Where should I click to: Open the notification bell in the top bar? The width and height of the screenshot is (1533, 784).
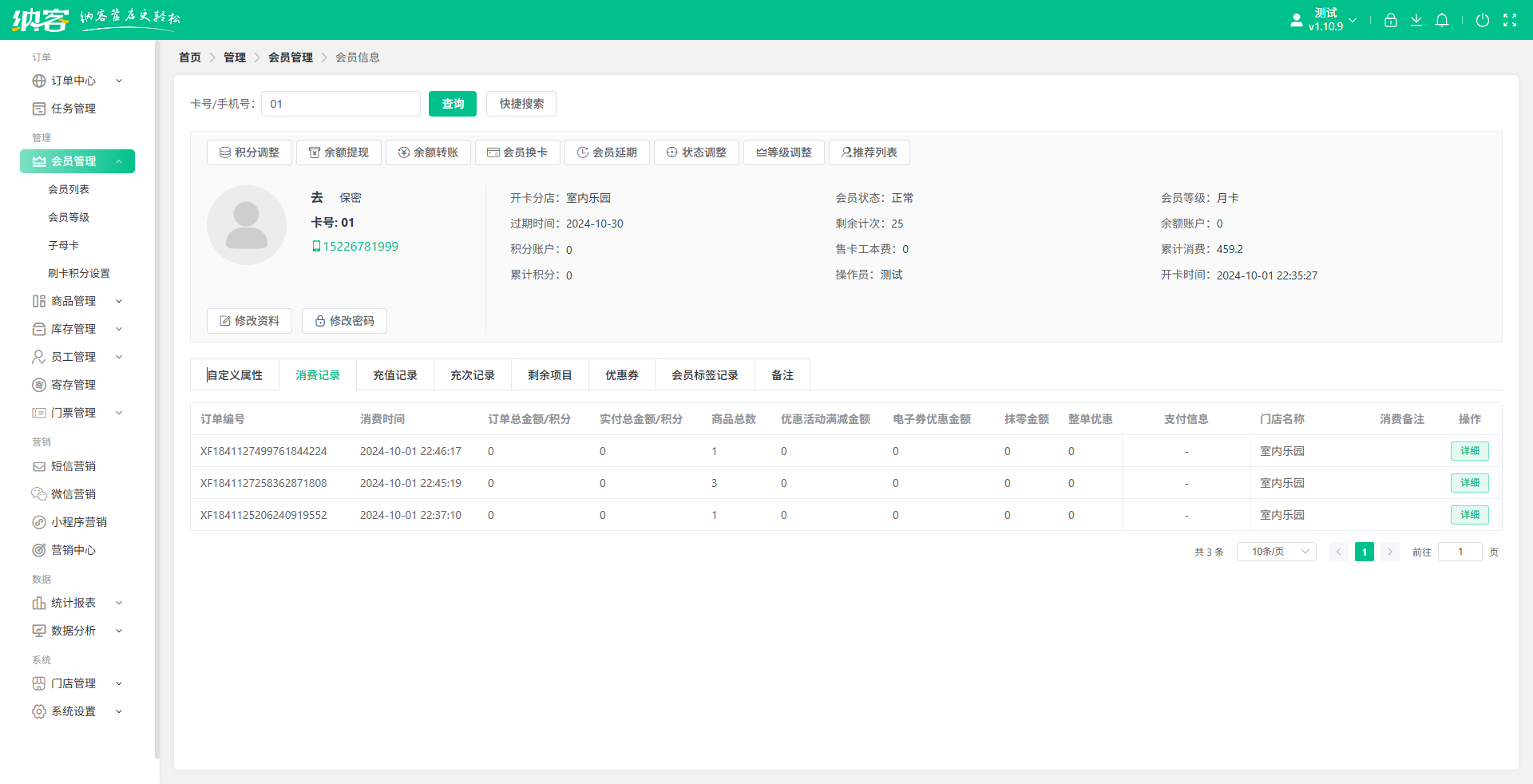pyautogui.click(x=1442, y=20)
